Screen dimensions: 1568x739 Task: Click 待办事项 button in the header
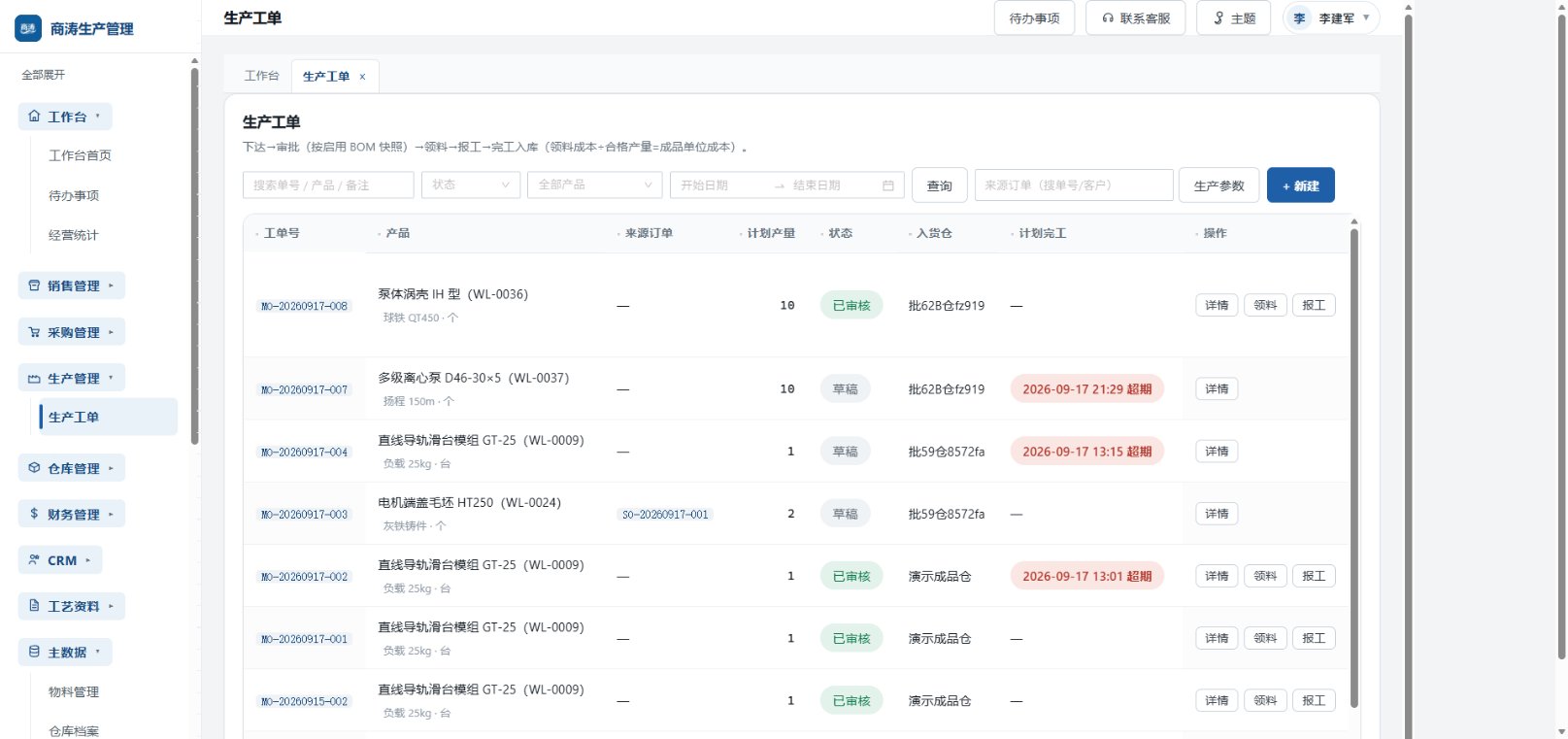(1035, 18)
